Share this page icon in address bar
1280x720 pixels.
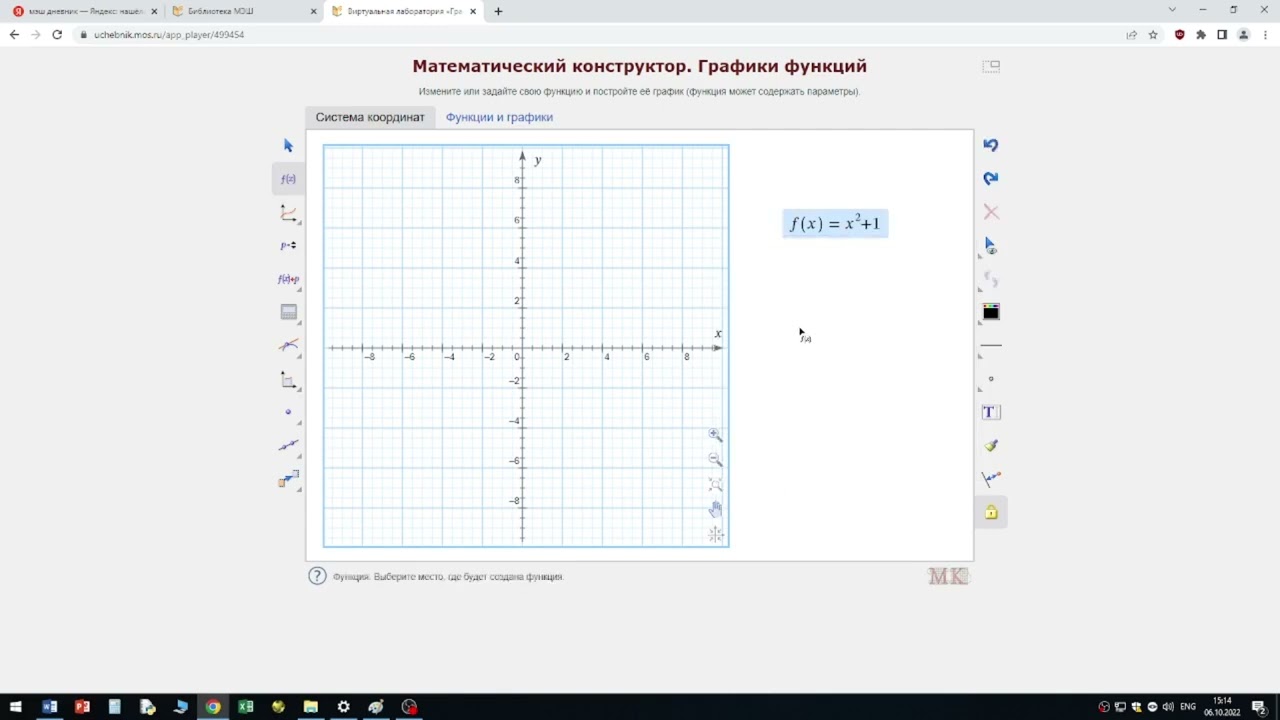click(x=1132, y=34)
